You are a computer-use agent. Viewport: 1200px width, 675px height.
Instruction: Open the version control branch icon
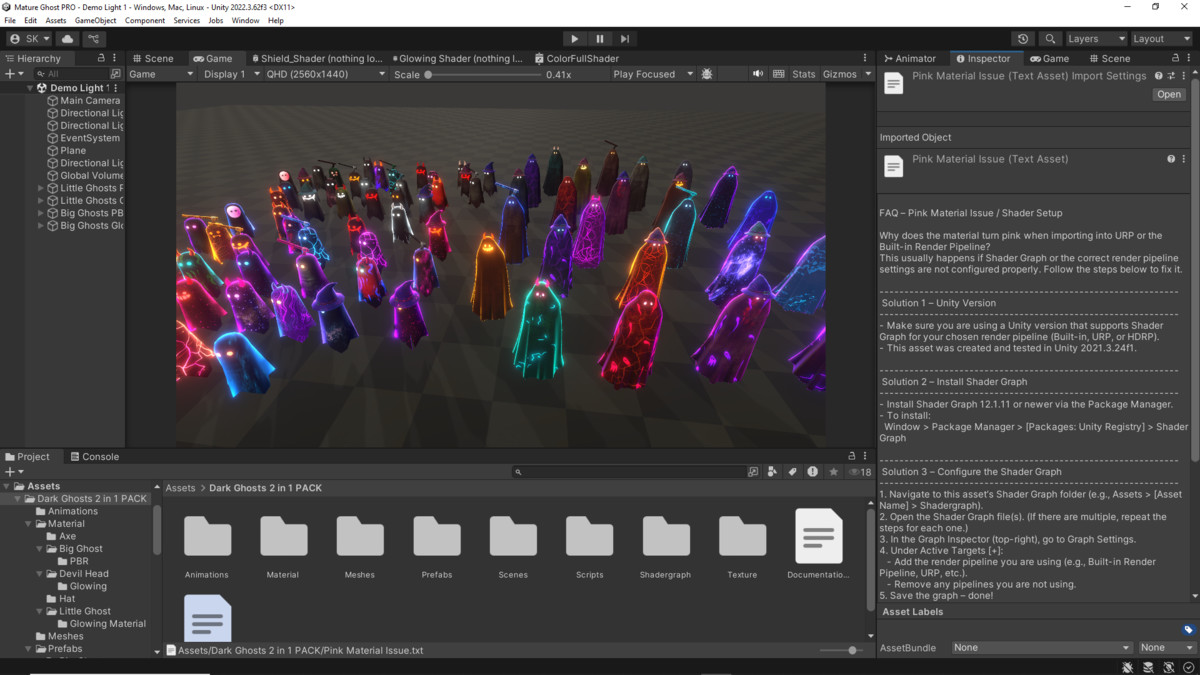[94, 39]
